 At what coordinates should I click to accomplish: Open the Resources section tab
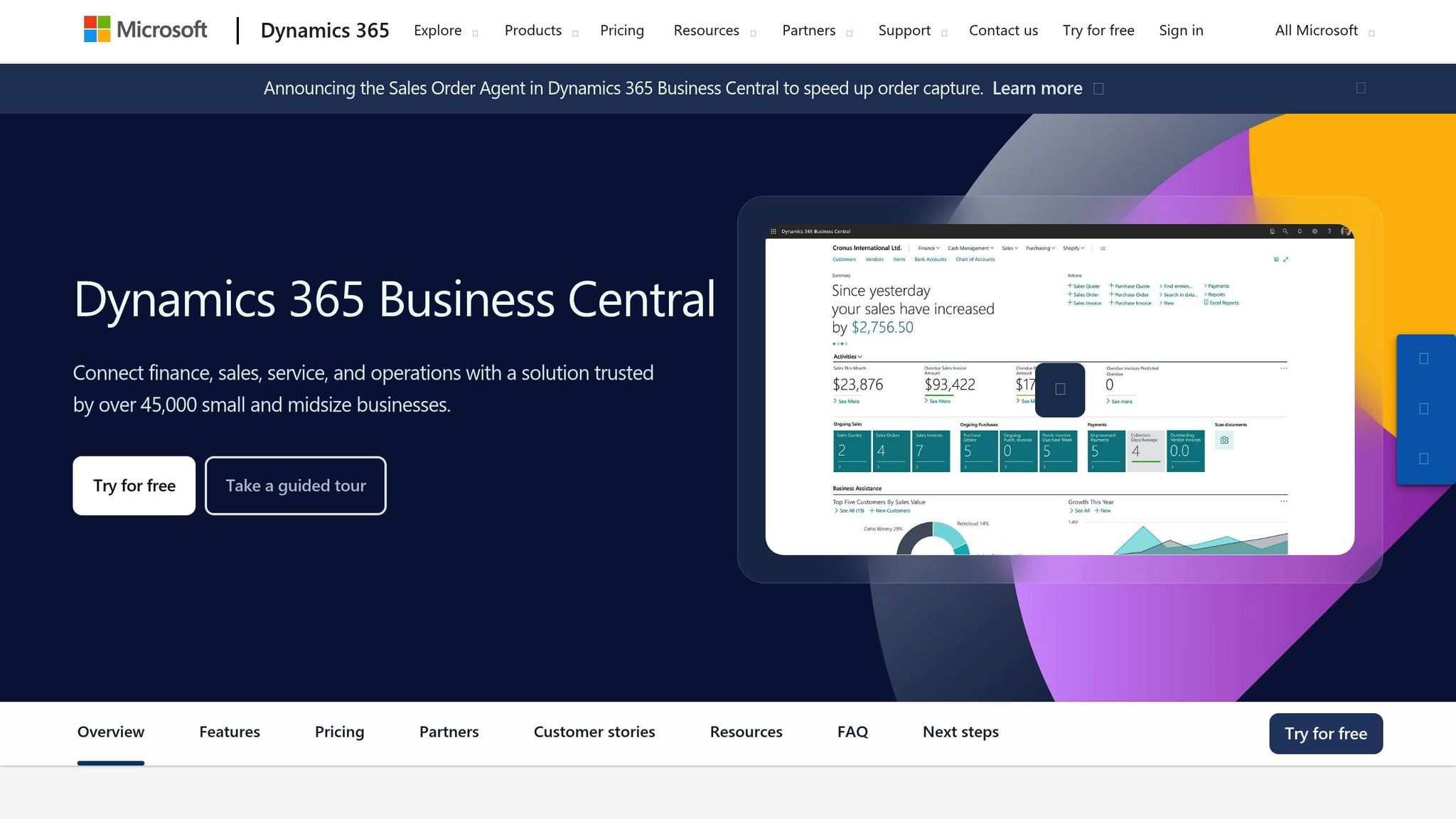point(746,732)
